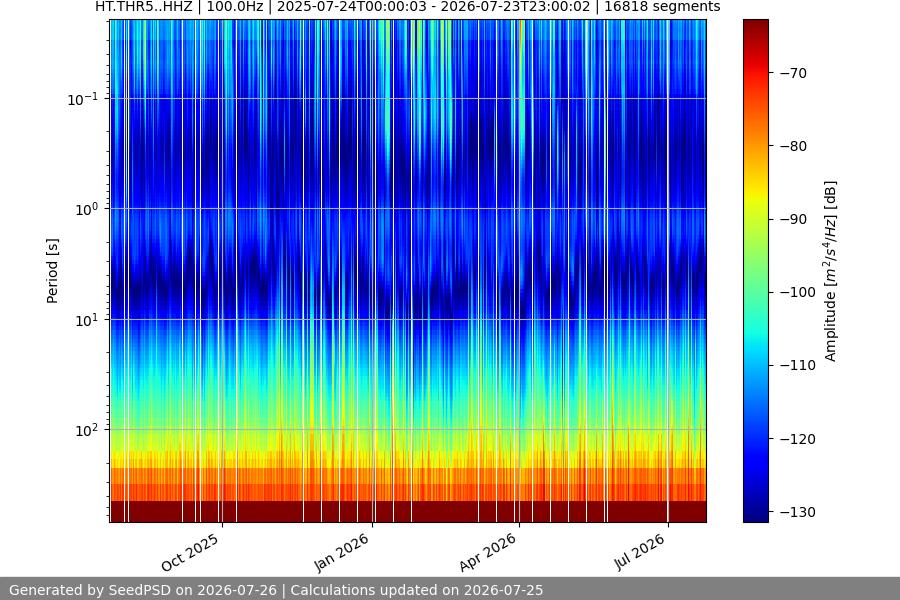900x600 pixels.
Task: Click the colorbar '−90' tick label
Action: tap(793, 219)
